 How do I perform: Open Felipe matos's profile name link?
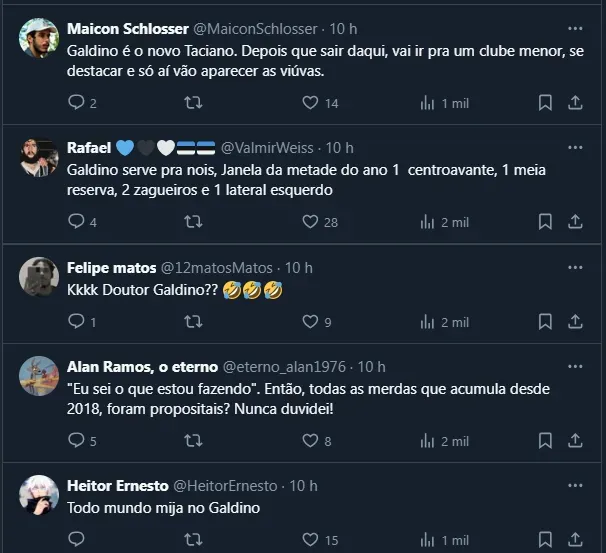pyautogui.click(x=111, y=267)
